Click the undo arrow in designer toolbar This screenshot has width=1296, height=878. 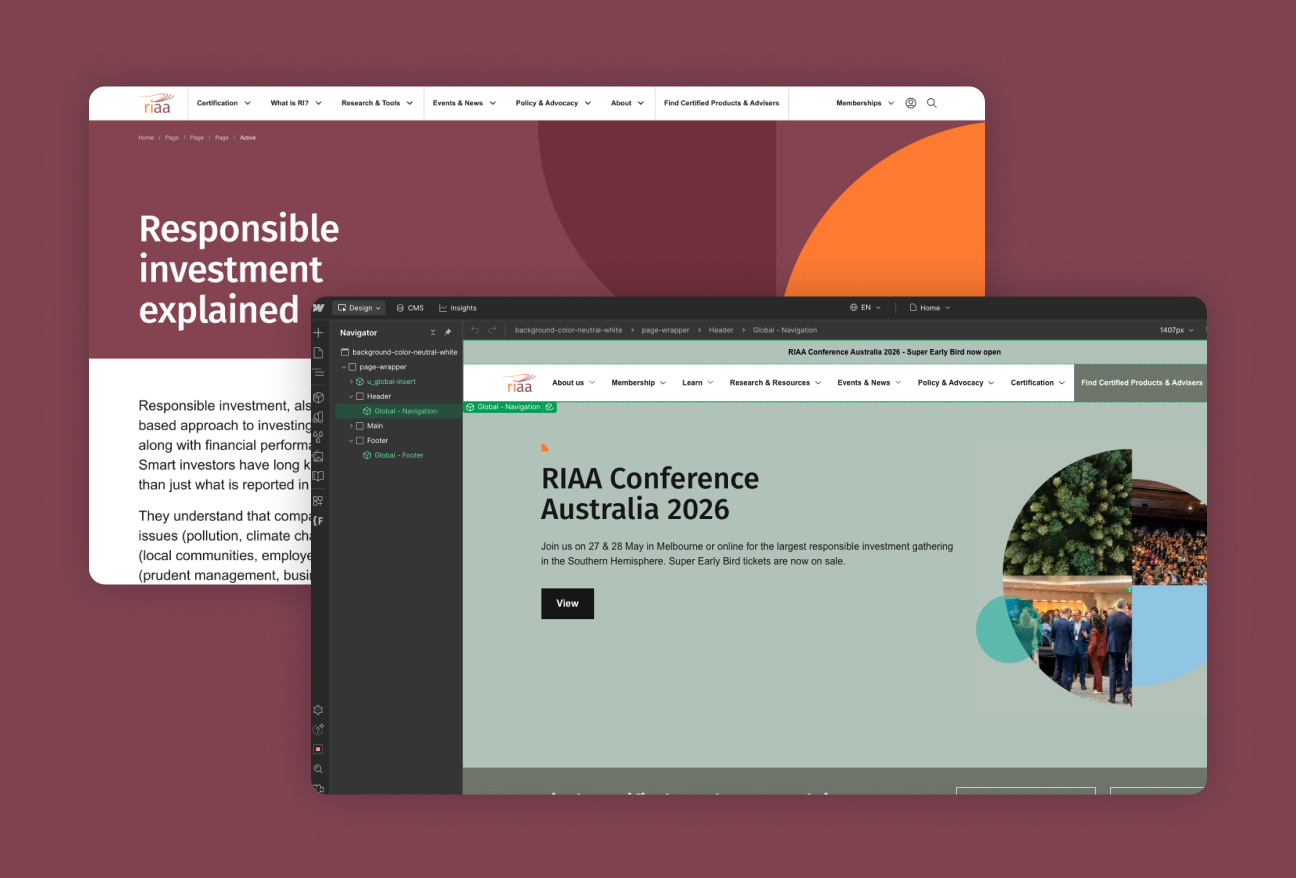pyautogui.click(x=475, y=330)
